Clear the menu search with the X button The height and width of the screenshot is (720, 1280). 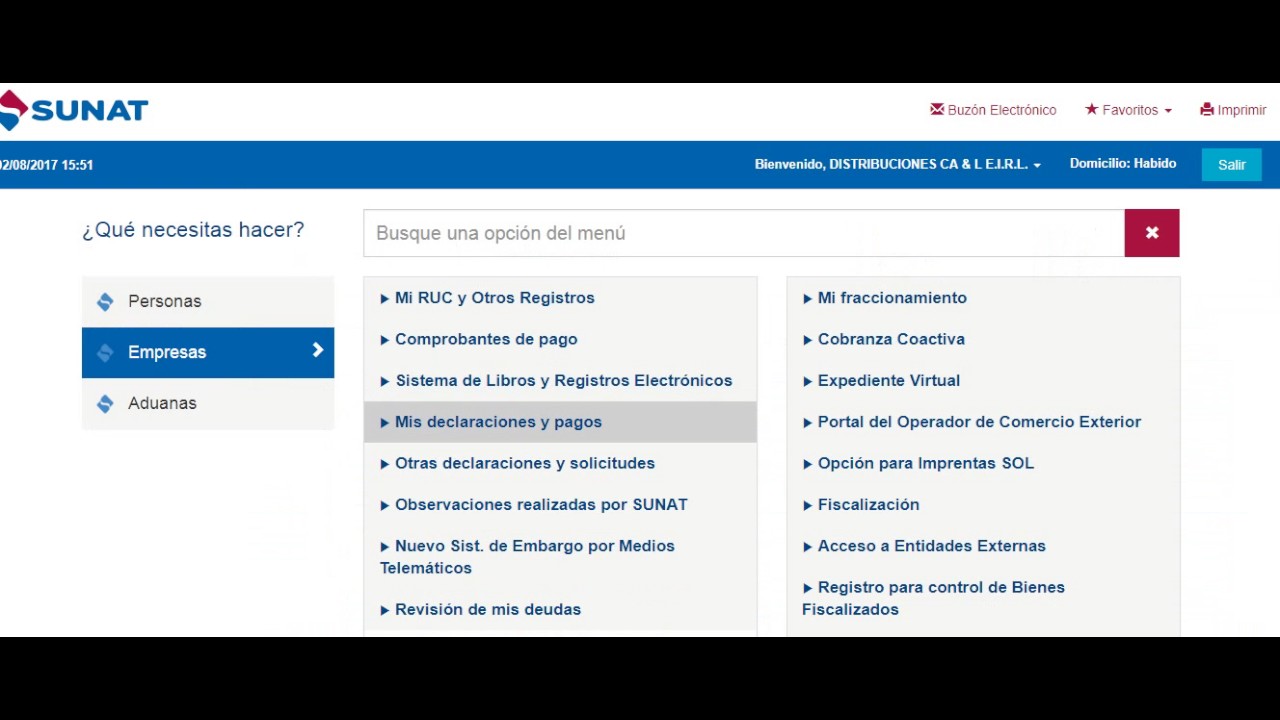click(1152, 233)
